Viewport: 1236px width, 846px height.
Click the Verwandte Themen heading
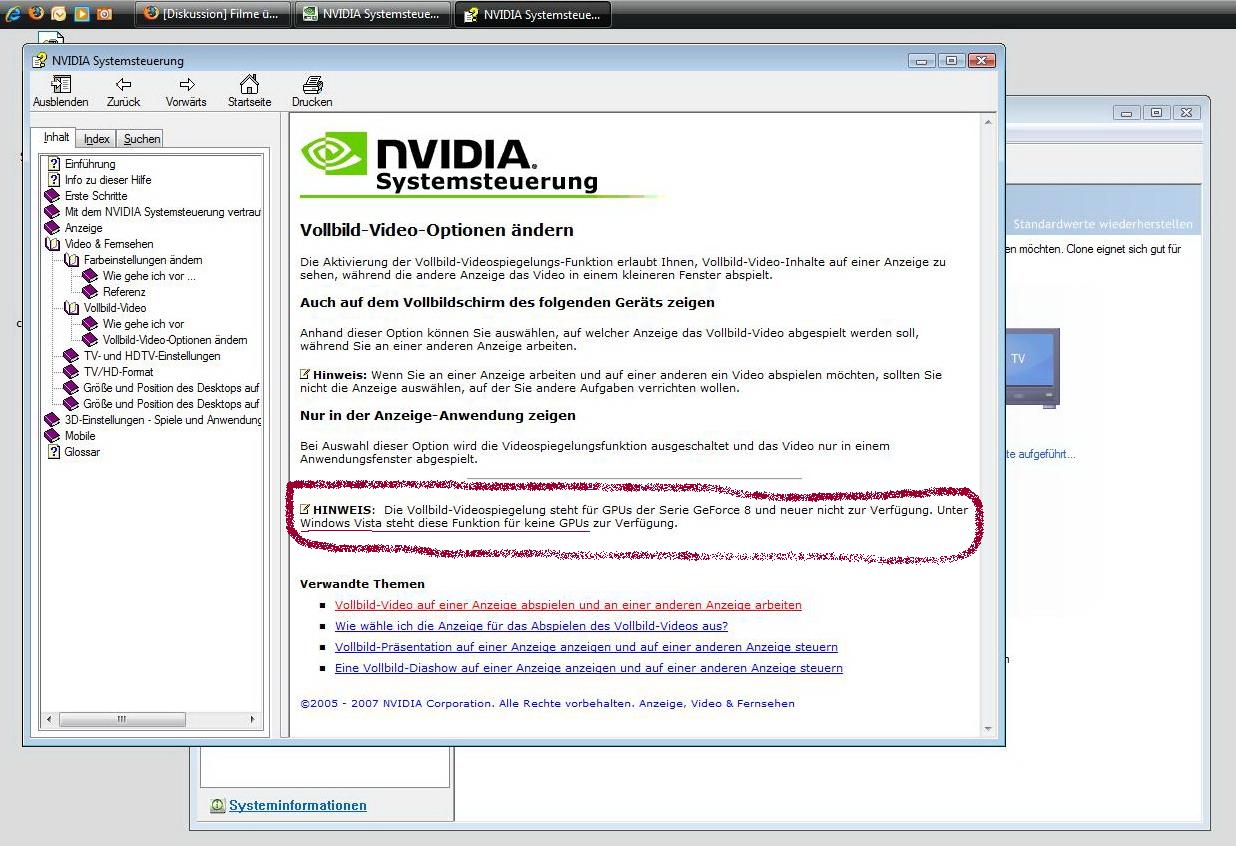(x=362, y=584)
